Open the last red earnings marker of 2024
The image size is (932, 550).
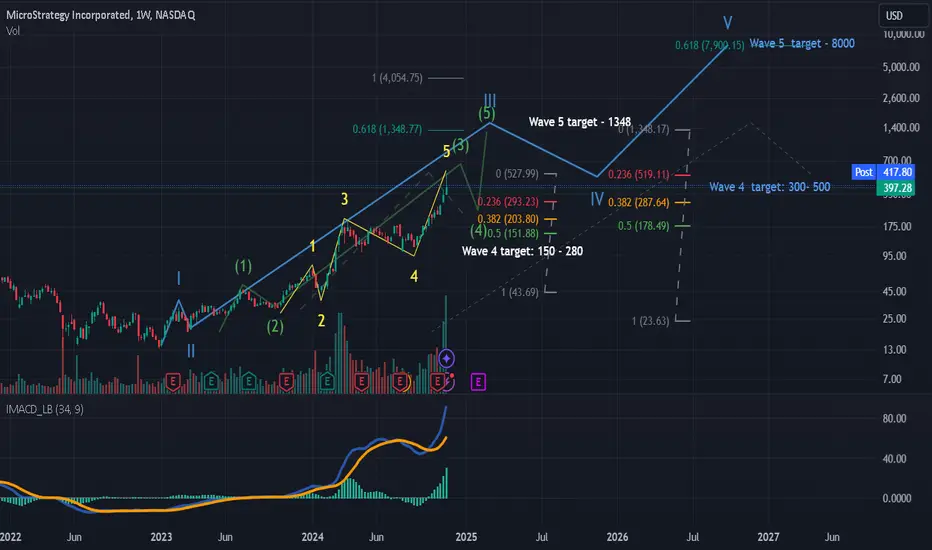tap(438, 381)
